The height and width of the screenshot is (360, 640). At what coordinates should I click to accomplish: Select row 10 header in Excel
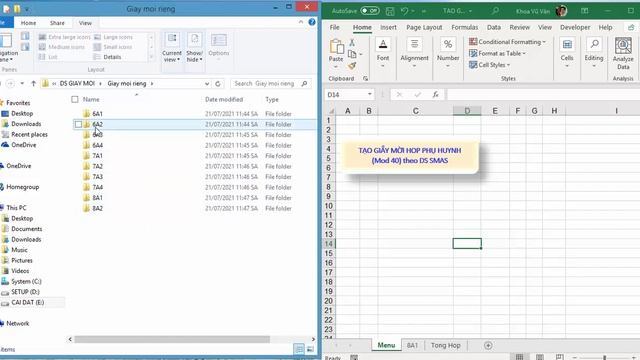(329, 206)
